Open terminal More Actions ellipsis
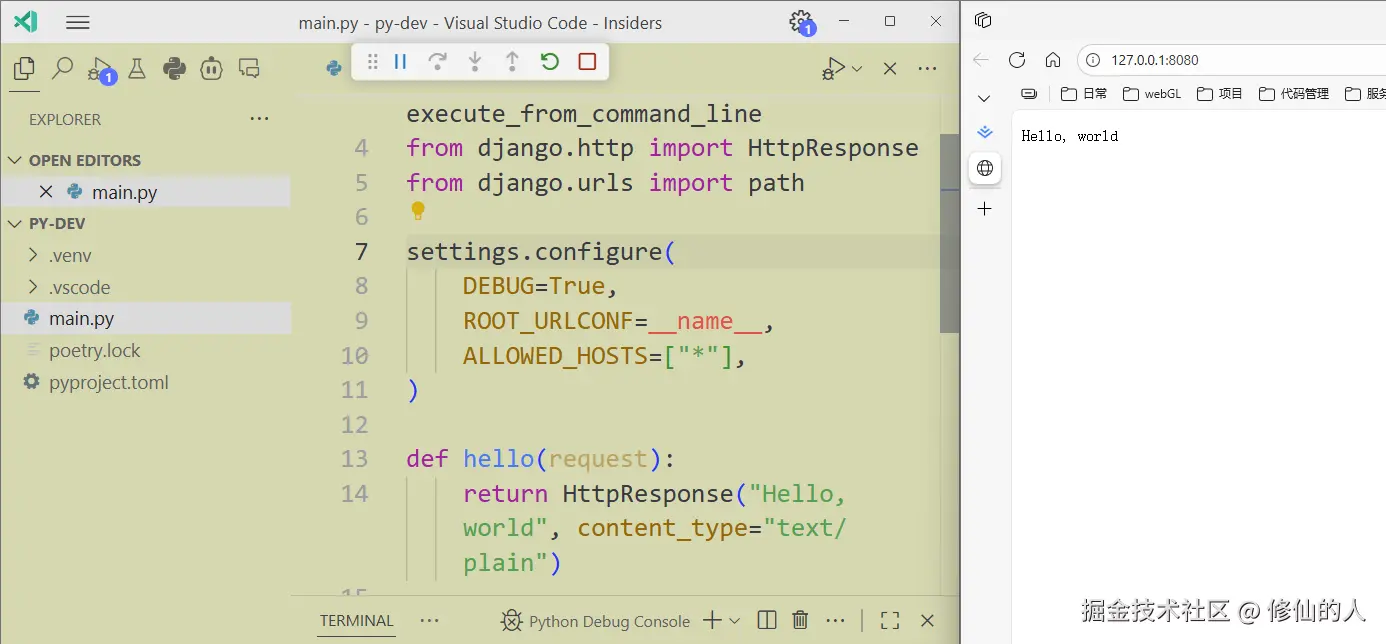1386x644 pixels. (x=833, y=621)
